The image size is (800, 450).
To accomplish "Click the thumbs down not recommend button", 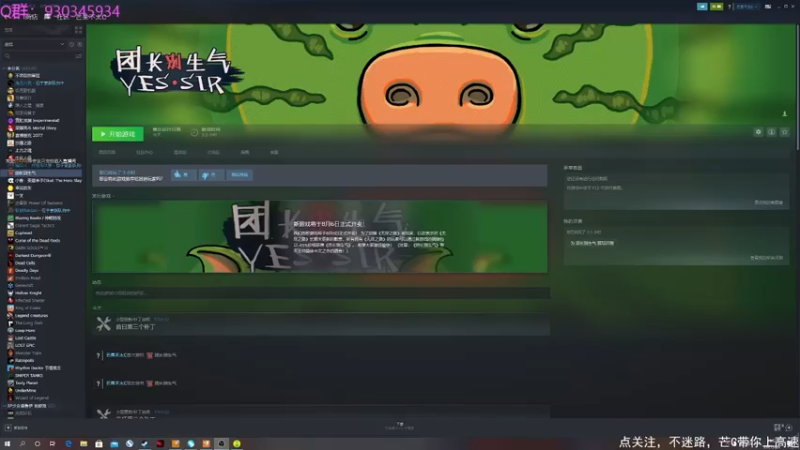I will pyautogui.click(x=210, y=174).
